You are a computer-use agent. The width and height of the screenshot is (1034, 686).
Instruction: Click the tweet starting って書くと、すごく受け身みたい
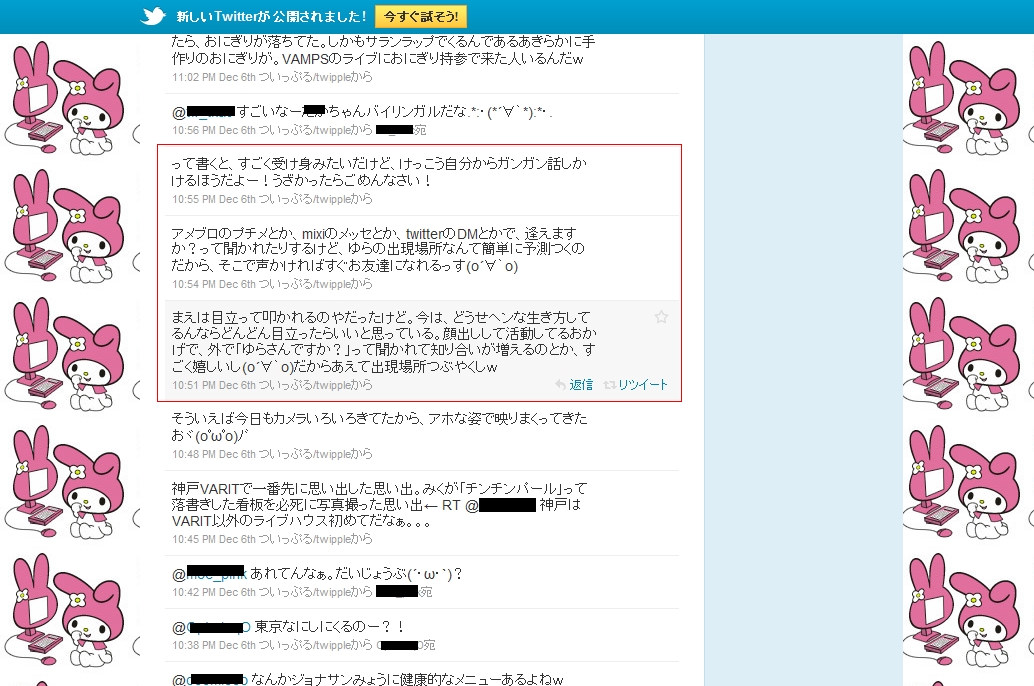pyautogui.click(x=379, y=172)
